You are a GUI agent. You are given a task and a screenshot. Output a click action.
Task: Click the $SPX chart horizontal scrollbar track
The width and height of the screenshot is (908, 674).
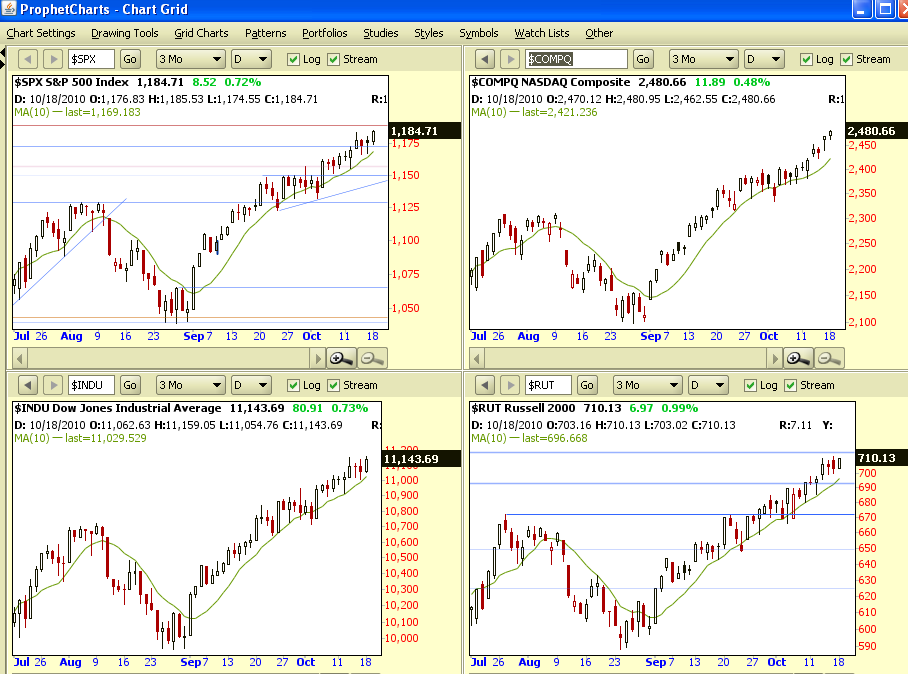pos(168,359)
